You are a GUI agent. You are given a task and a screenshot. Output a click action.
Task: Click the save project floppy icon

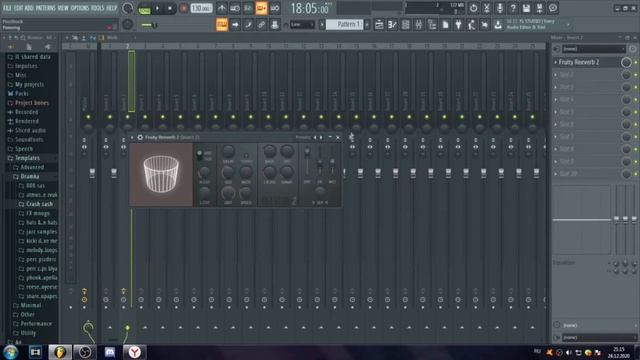(x=526, y=8)
